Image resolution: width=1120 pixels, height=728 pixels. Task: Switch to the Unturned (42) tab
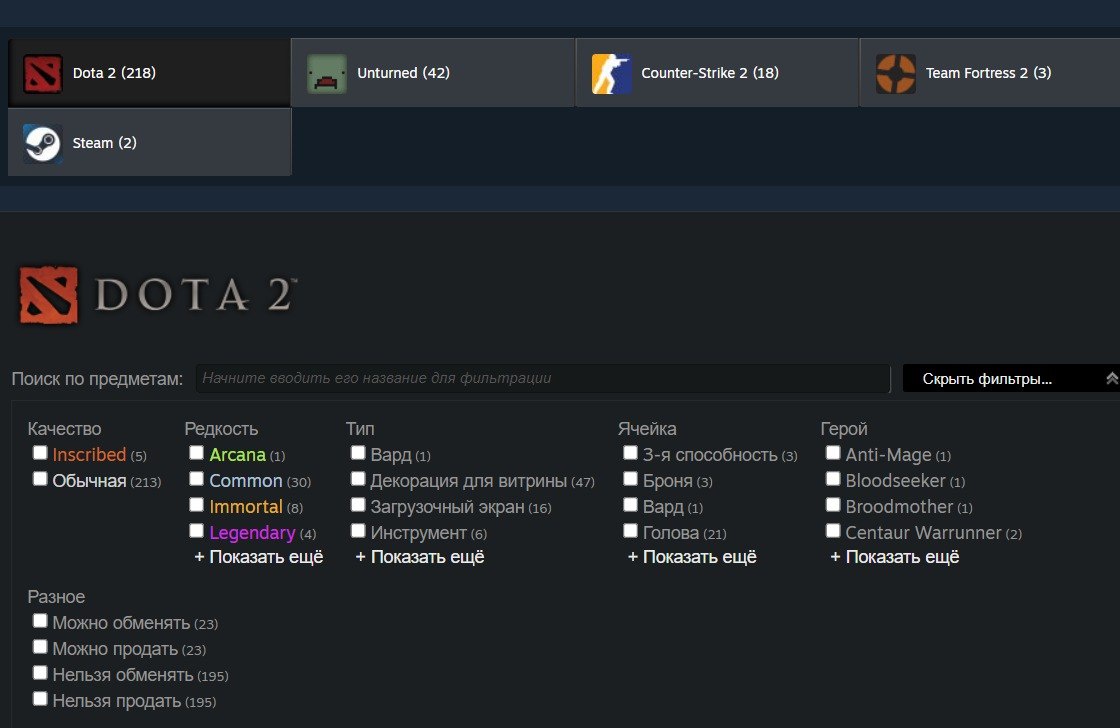coord(433,73)
